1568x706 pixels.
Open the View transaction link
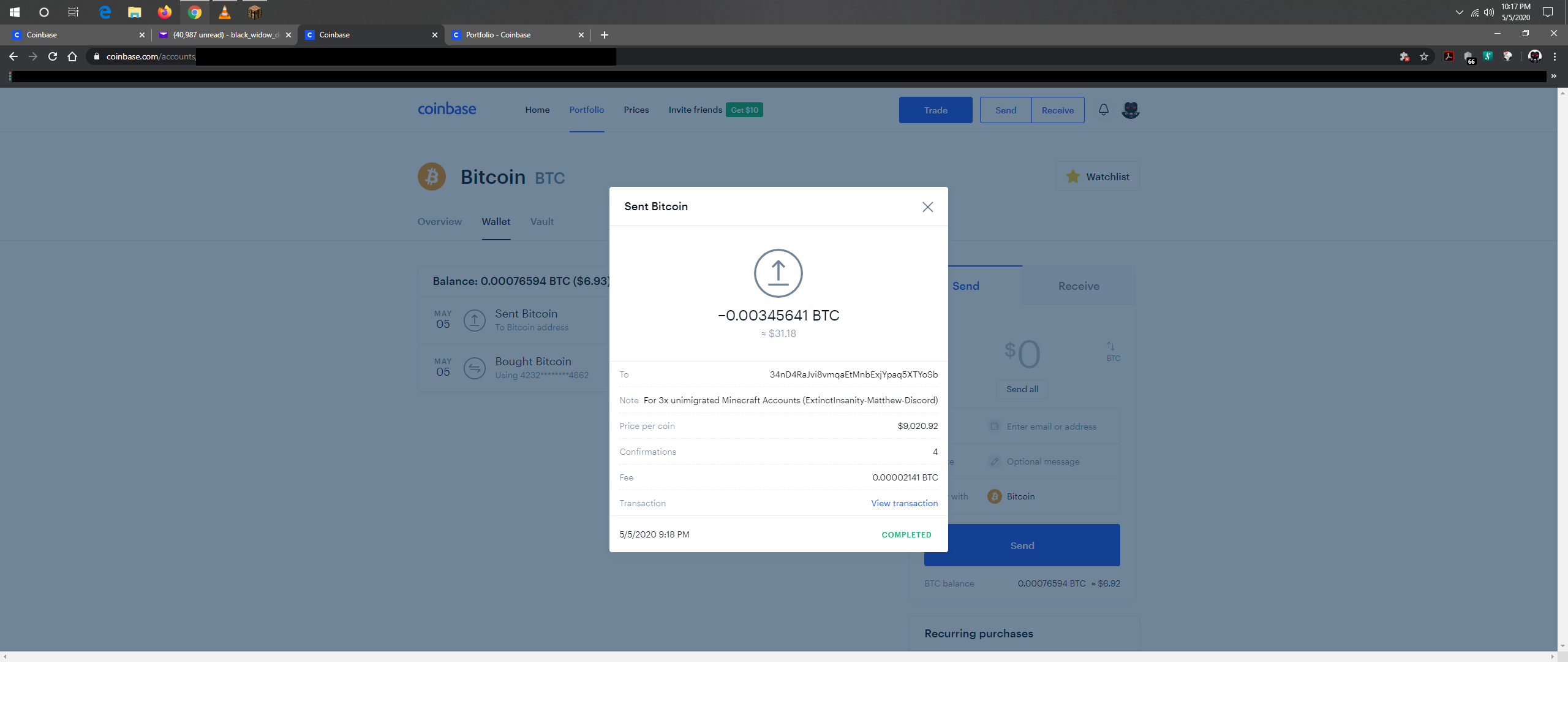[904, 503]
